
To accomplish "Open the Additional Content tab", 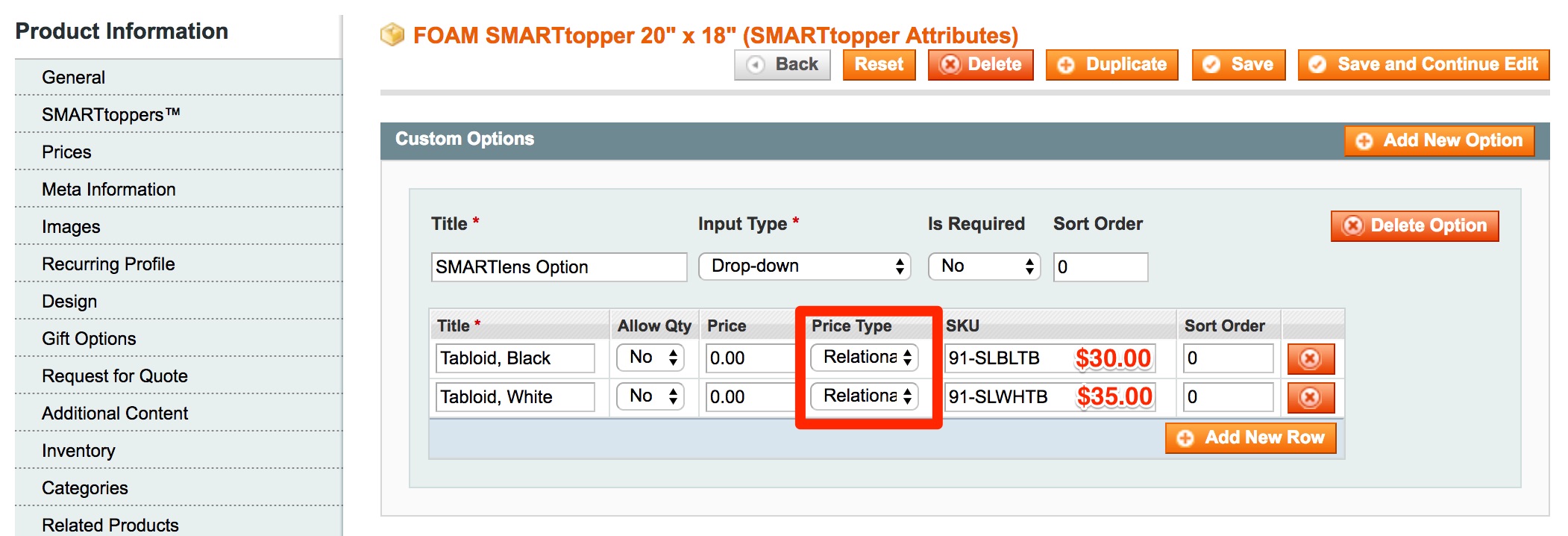I will (179, 414).
